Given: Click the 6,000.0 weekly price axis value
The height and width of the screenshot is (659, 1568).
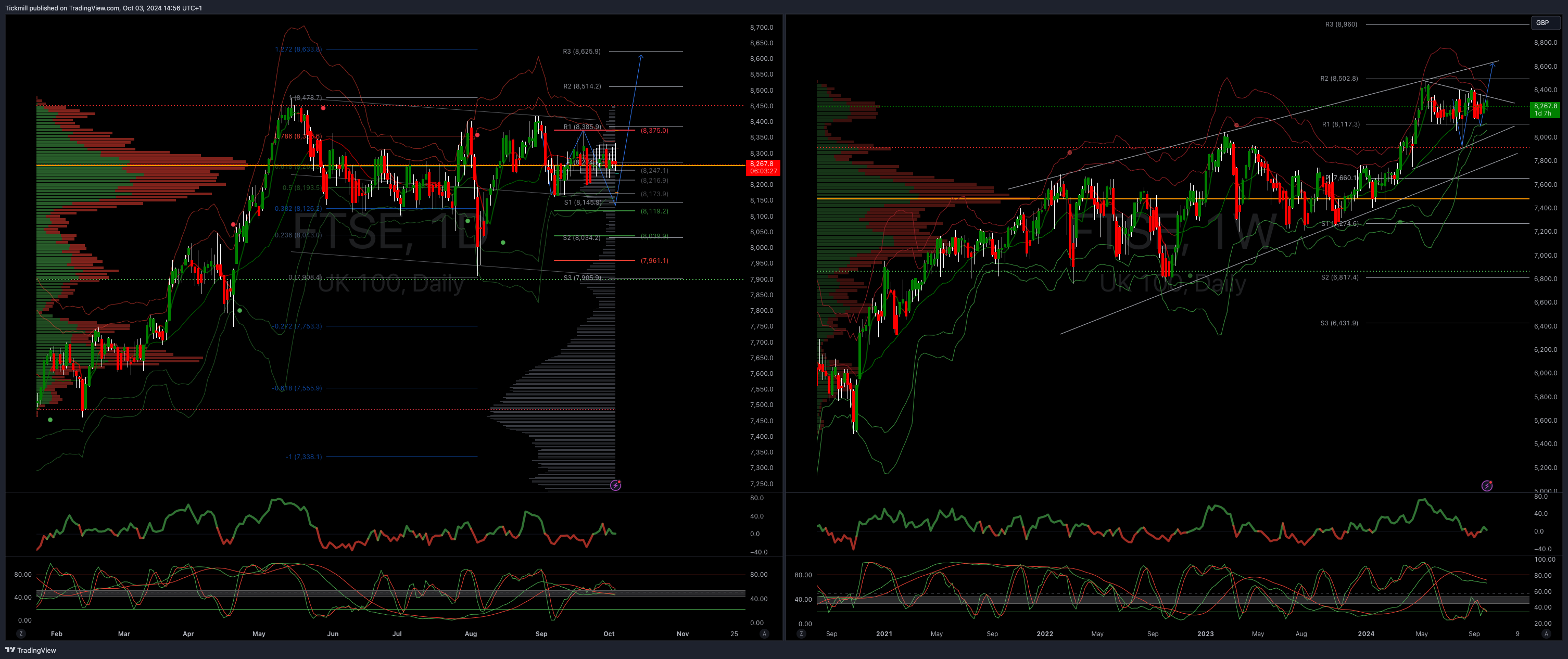Looking at the screenshot, I should tap(1546, 373).
